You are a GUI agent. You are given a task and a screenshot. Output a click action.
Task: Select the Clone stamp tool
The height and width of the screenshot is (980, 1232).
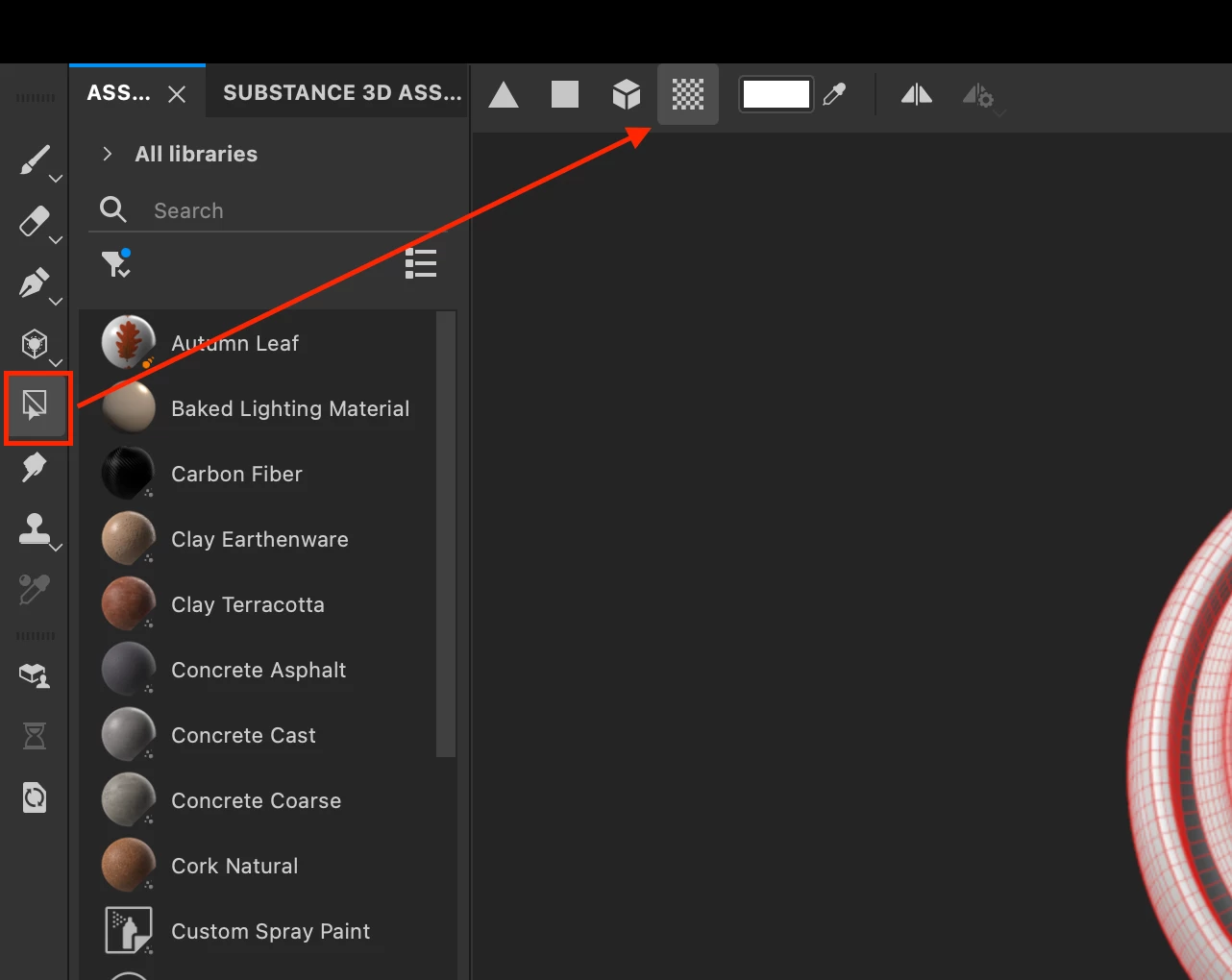click(35, 528)
